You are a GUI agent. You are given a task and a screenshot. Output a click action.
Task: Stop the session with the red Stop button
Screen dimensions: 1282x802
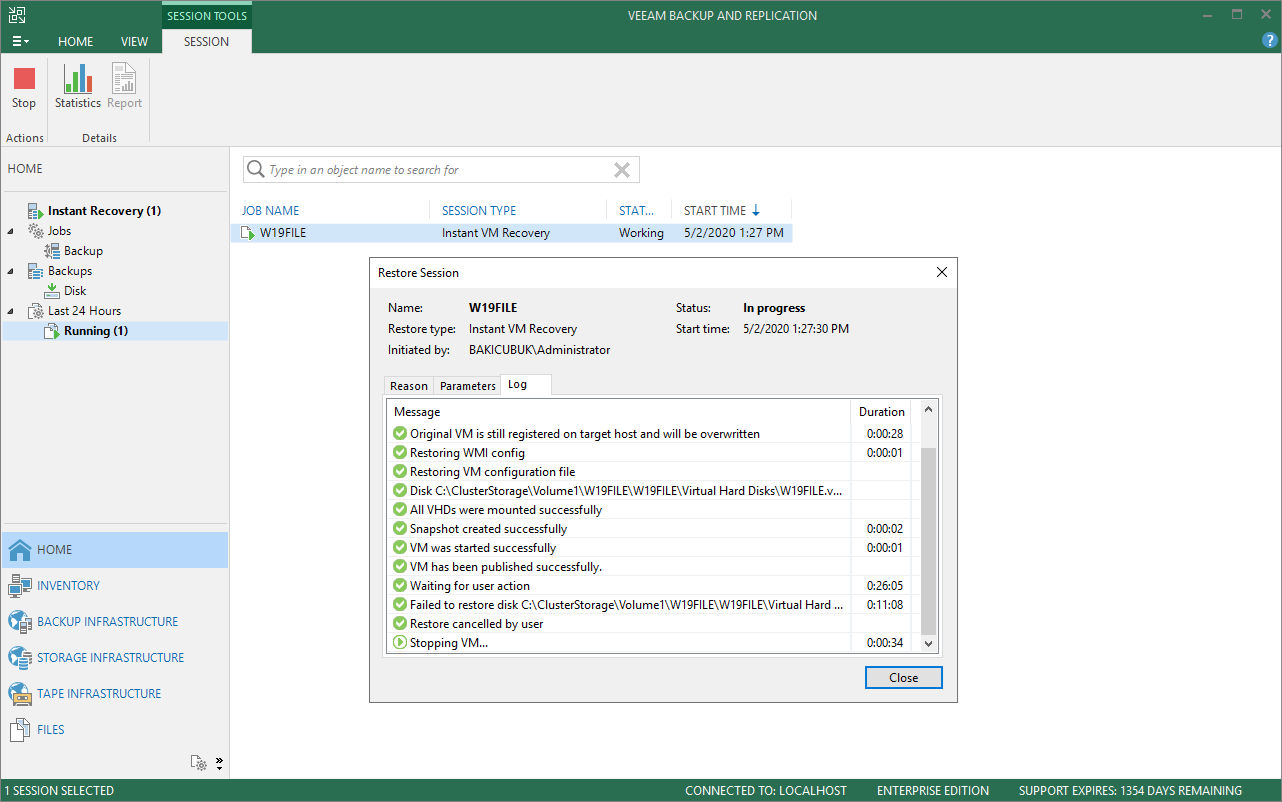point(24,88)
